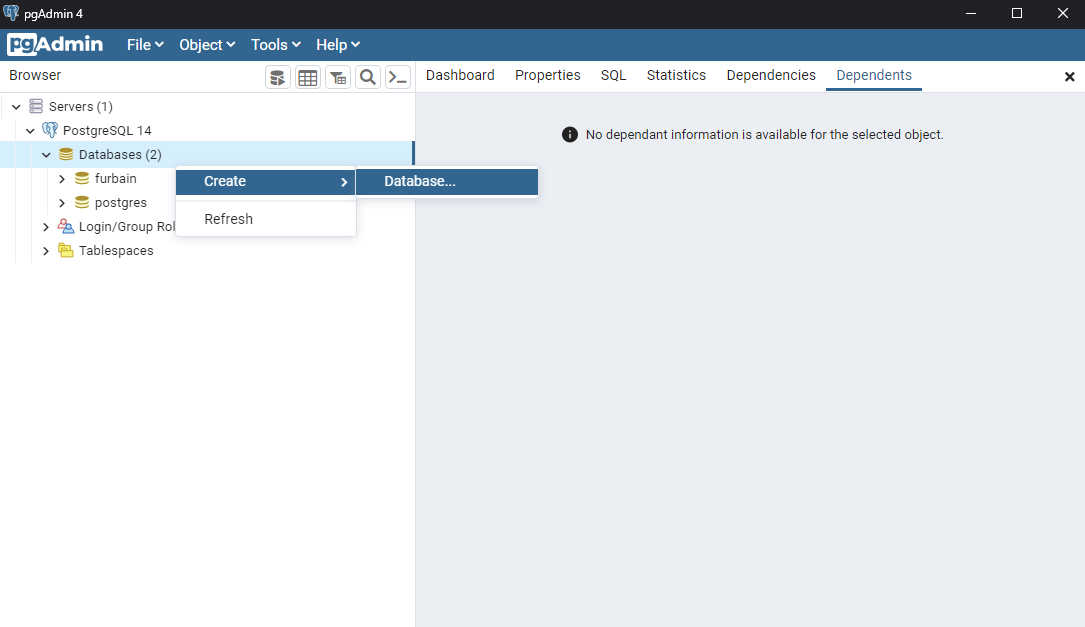Collapse the Databases (2) node
The height and width of the screenshot is (627, 1085).
tap(46, 154)
